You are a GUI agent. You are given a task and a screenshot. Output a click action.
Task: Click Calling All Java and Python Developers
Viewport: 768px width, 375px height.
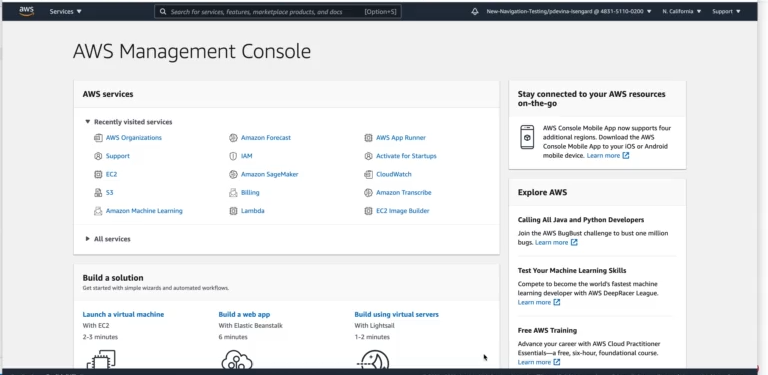tap(581, 220)
